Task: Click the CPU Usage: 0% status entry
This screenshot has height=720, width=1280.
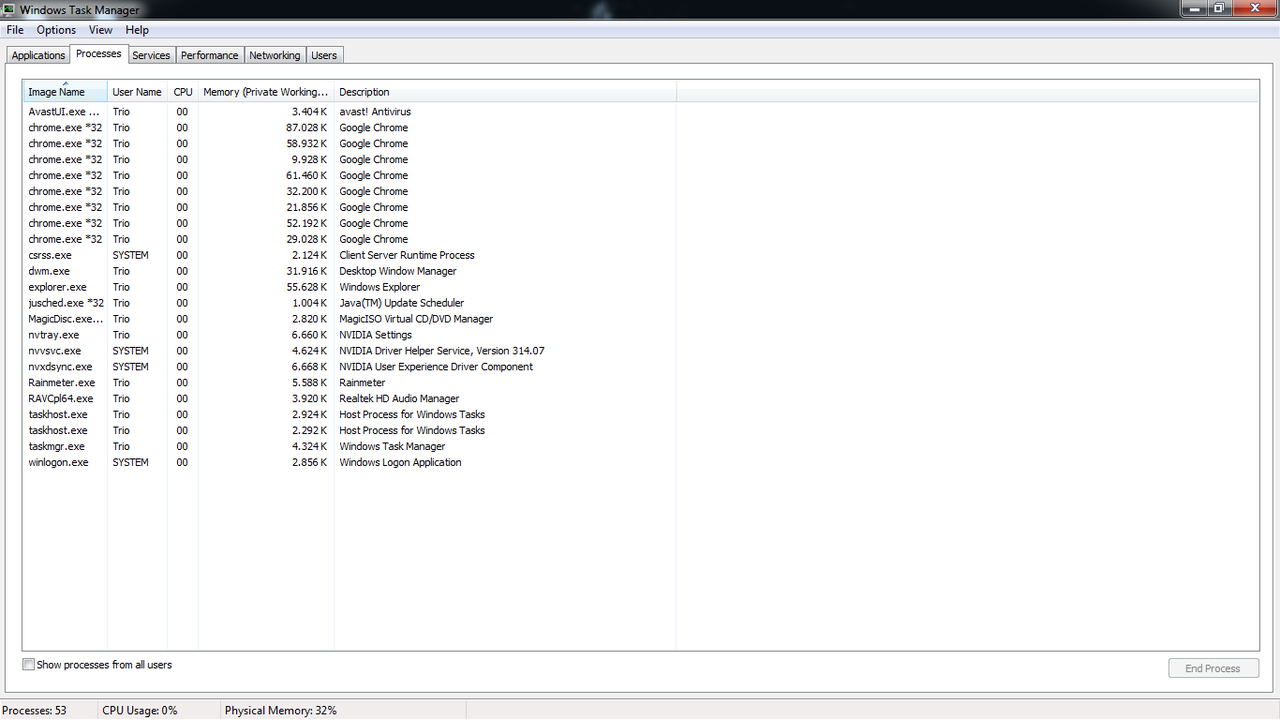Action: [x=140, y=710]
